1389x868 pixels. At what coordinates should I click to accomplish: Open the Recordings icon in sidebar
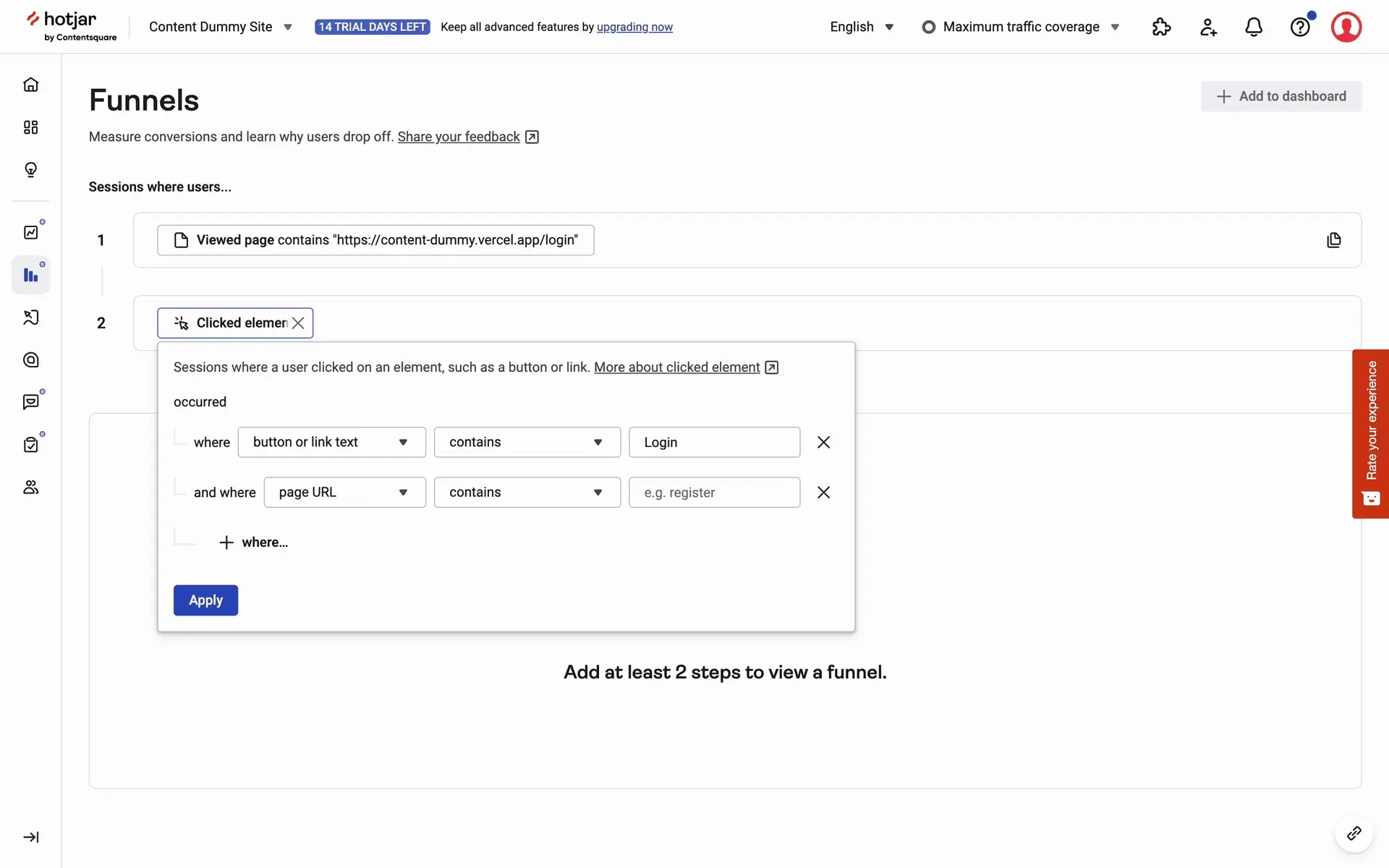tap(30, 318)
